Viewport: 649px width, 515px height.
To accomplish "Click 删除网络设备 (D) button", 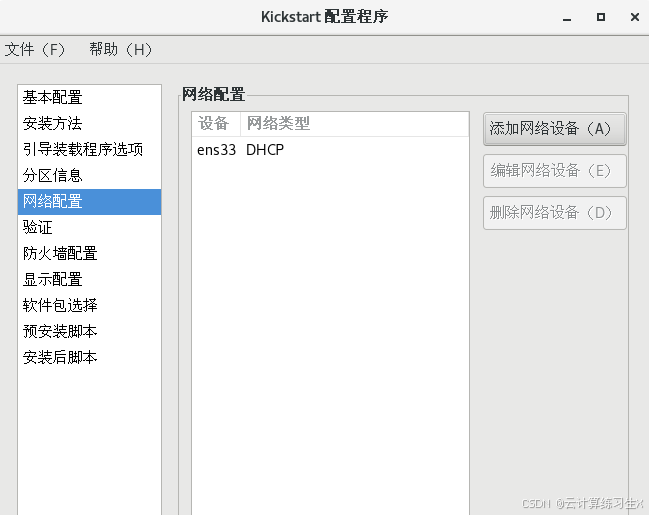I will [555, 213].
